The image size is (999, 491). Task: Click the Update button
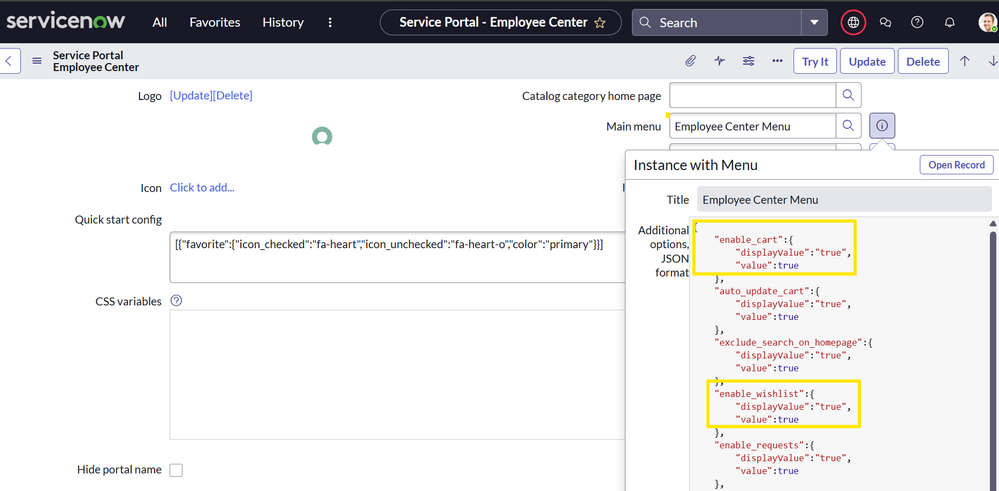click(867, 61)
